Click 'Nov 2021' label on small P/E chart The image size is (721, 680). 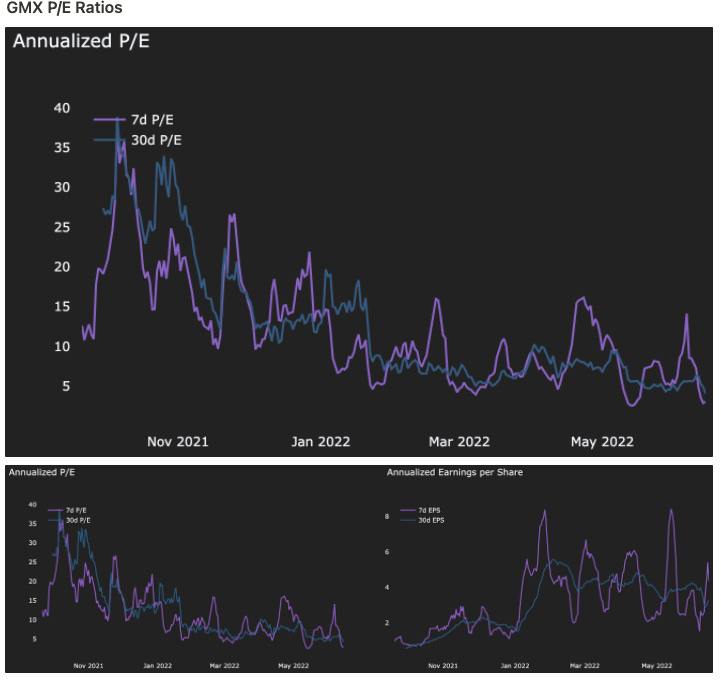click(88, 666)
